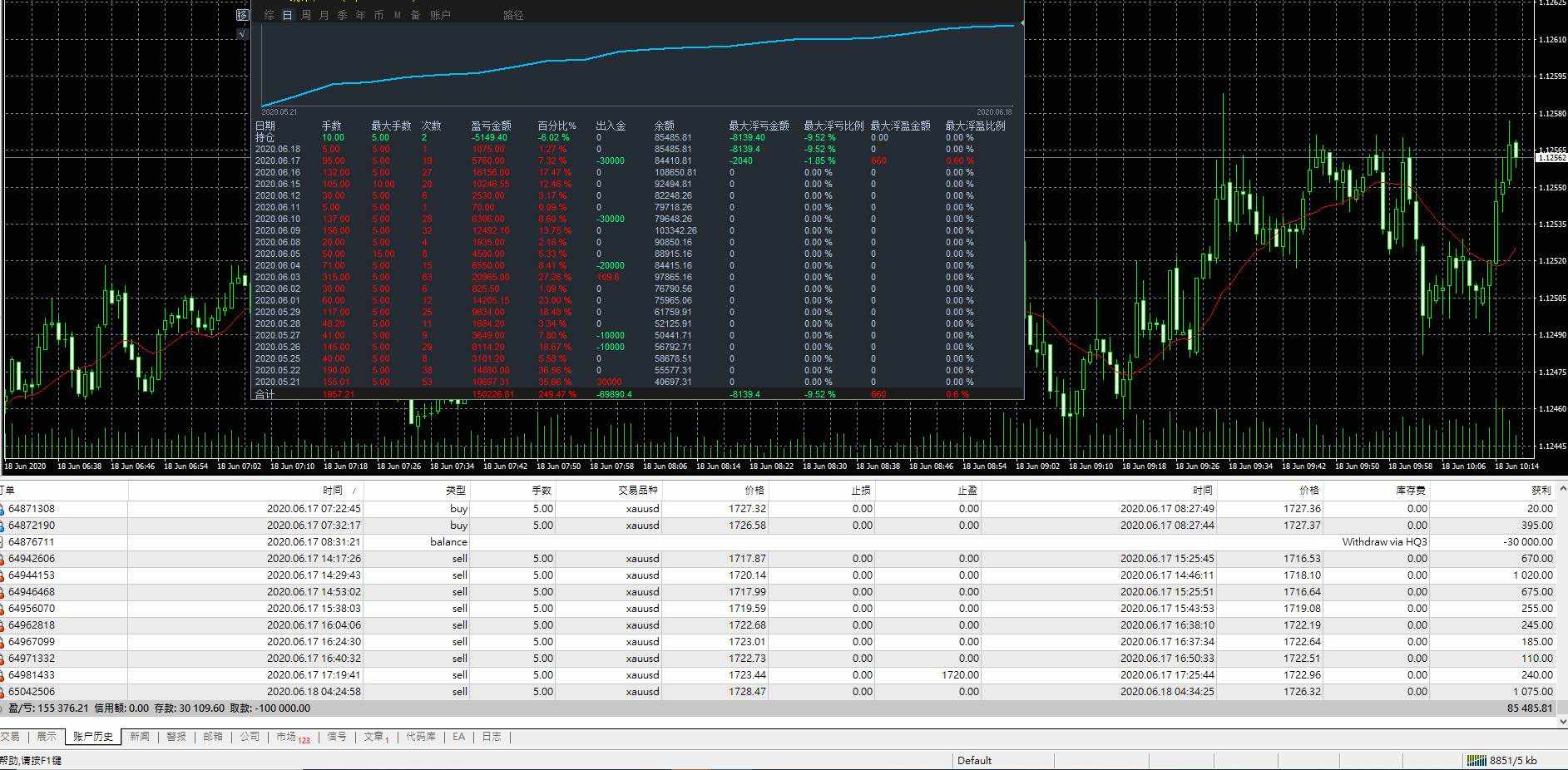This screenshot has width=1568, height=770.
Task: Sort history by the 手数 lots column header
Action: click(x=542, y=491)
